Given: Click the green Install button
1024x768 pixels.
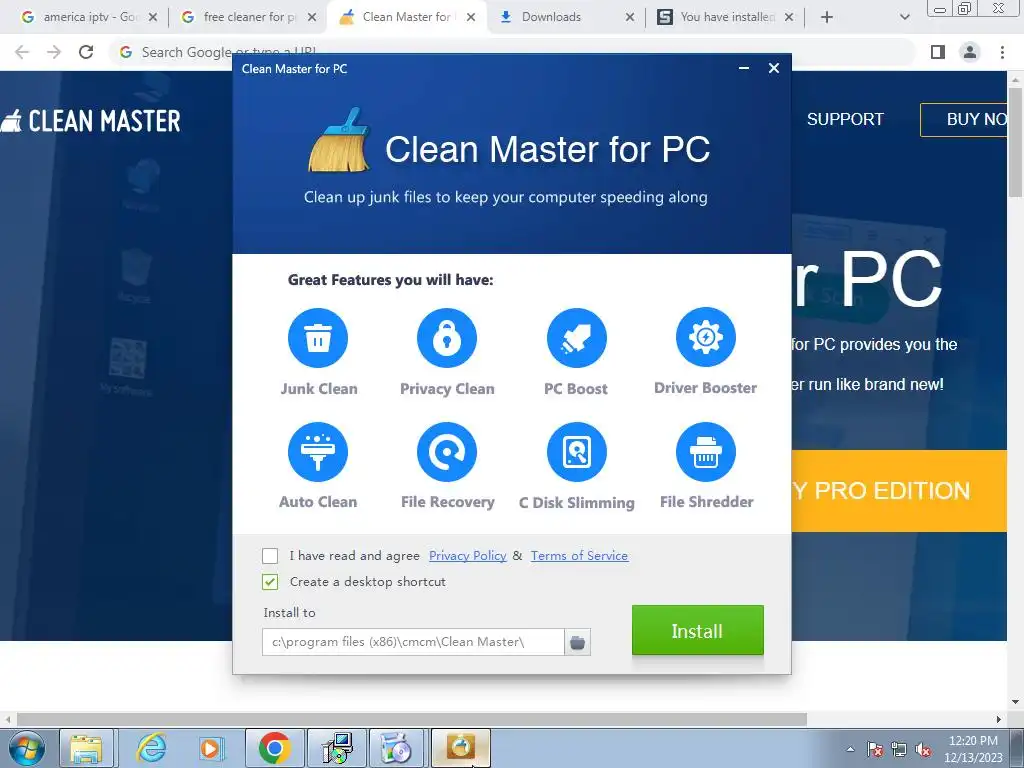Looking at the screenshot, I should tap(697, 630).
